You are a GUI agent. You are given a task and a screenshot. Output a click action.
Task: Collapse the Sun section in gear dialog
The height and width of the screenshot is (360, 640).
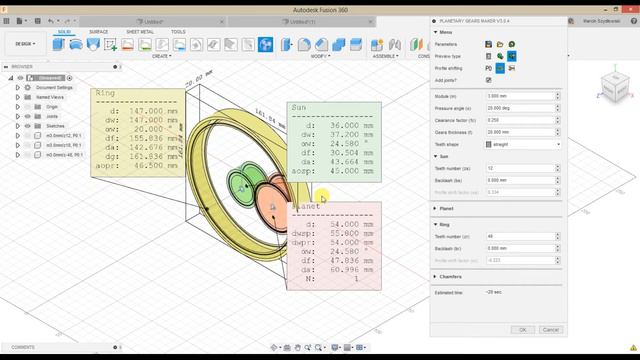435,156
